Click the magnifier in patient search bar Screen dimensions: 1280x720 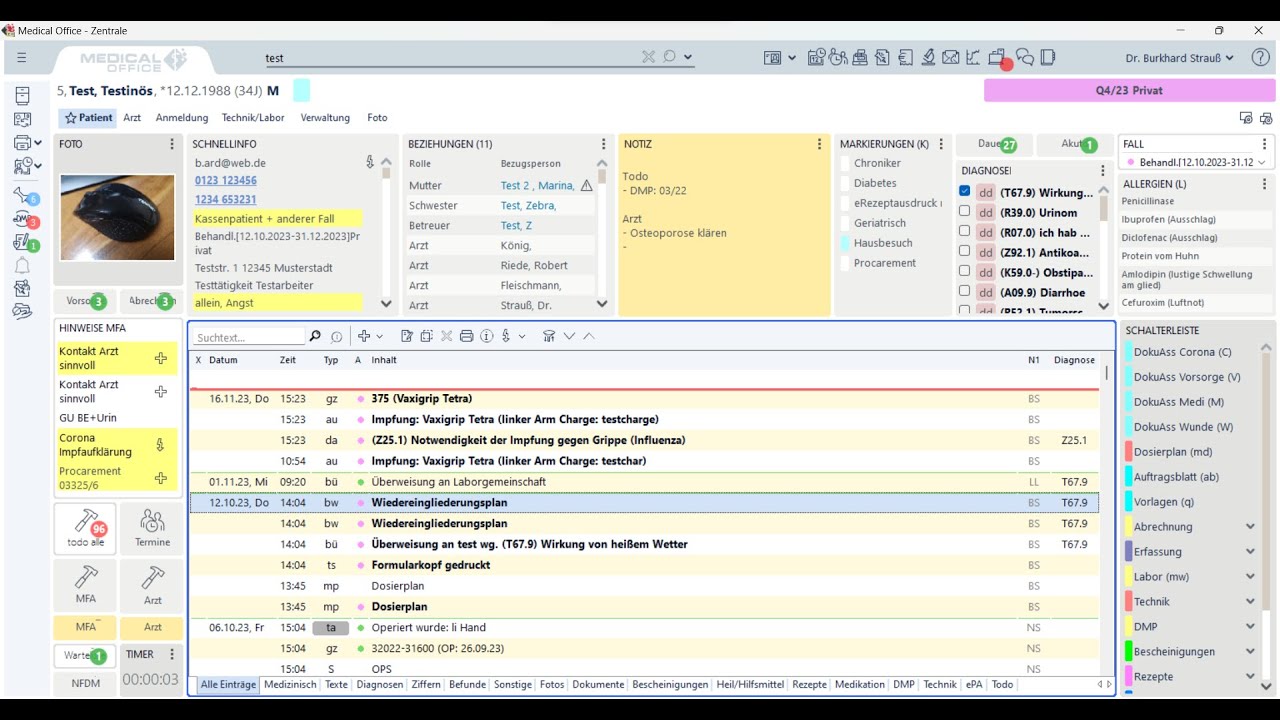coord(670,57)
